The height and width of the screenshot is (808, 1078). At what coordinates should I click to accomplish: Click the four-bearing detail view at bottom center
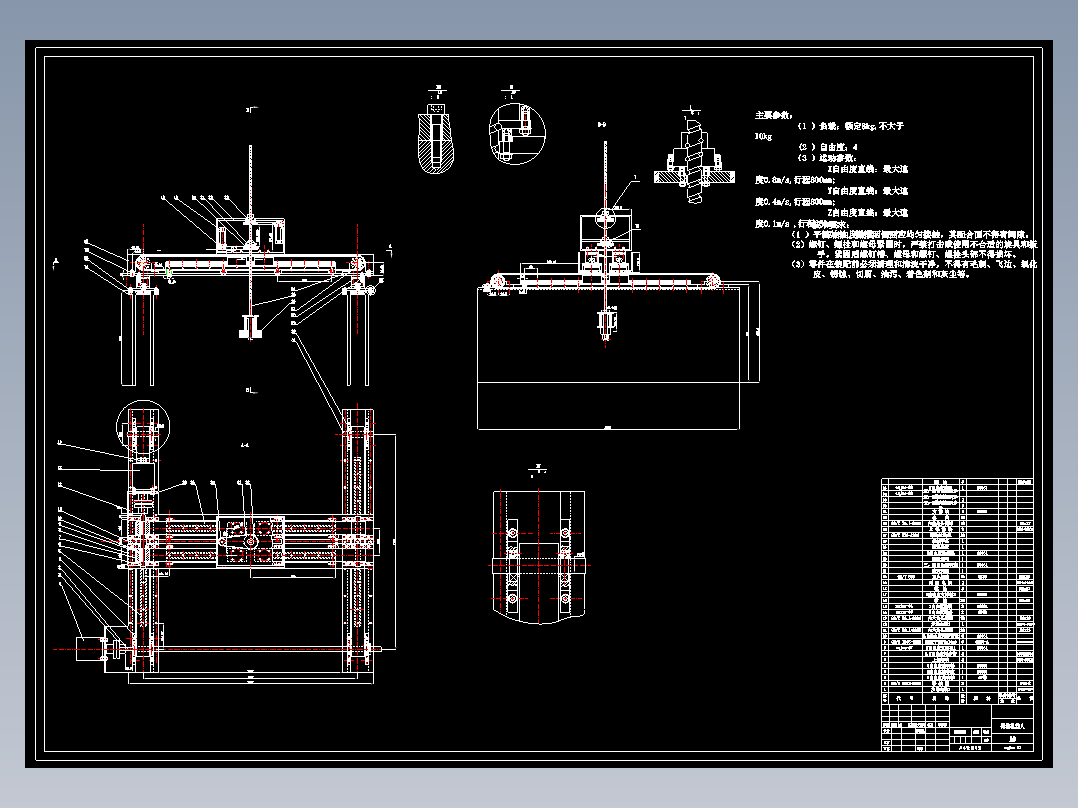(x=539, y=556)
